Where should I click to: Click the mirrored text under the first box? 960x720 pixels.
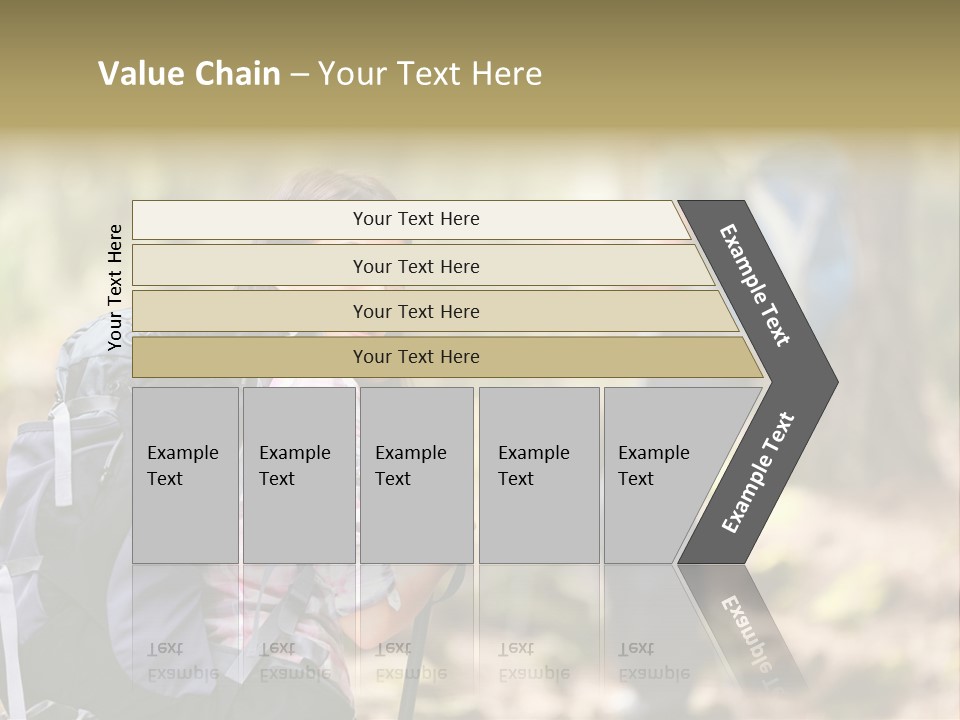pyautogui.click(x=183, y=660)
